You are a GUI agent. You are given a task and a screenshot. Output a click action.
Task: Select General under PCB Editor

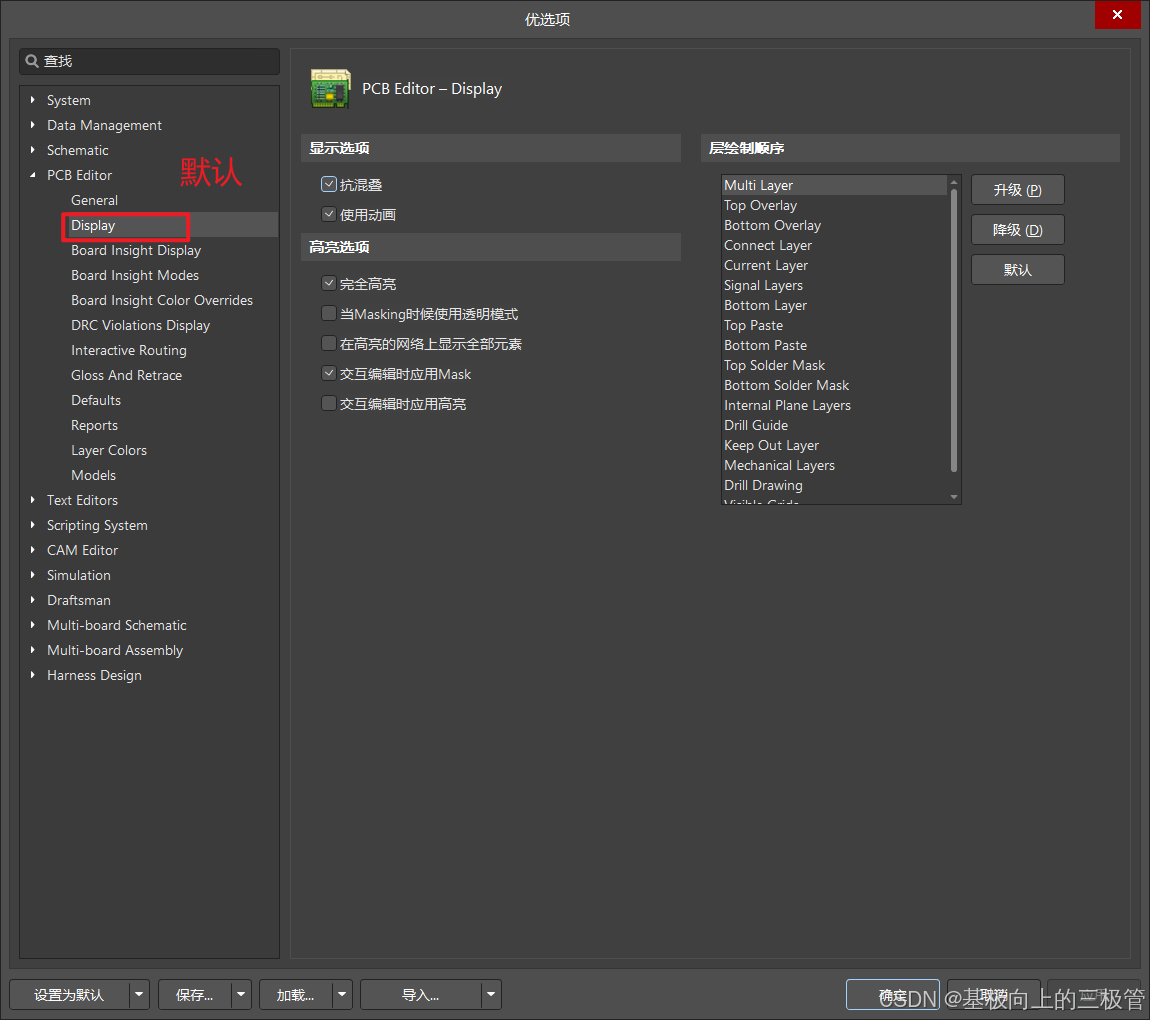click(94, 200)
